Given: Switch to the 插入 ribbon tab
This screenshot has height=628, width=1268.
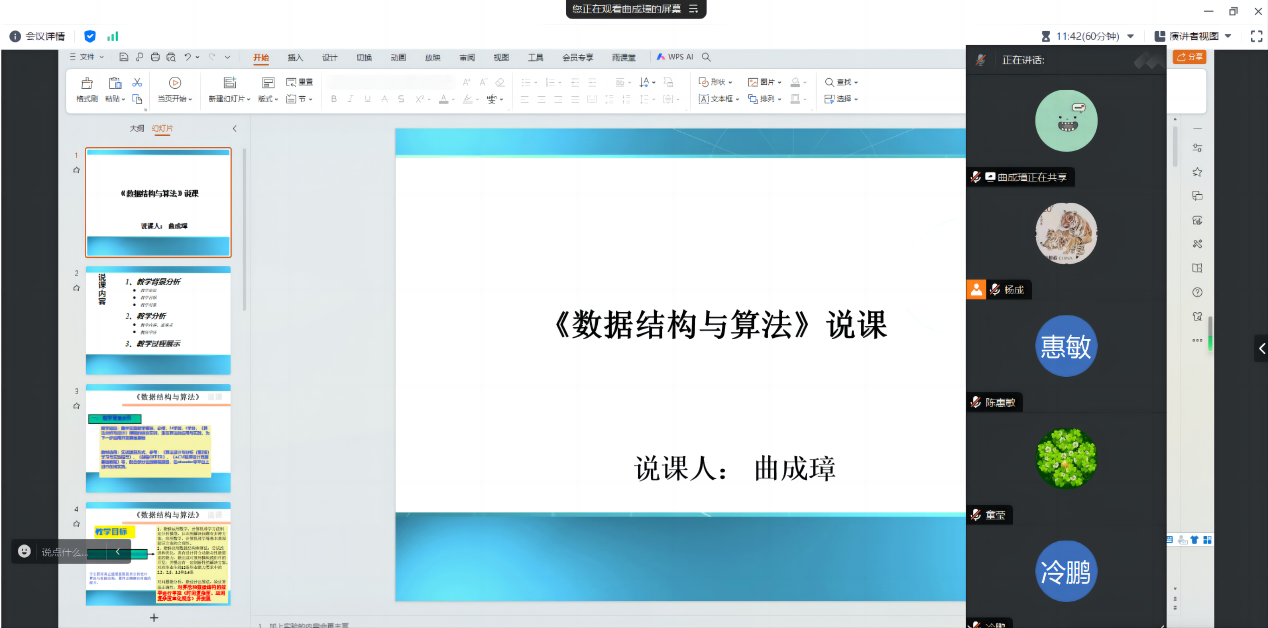Looking at the screenshot, I should (x=295, y=58).
